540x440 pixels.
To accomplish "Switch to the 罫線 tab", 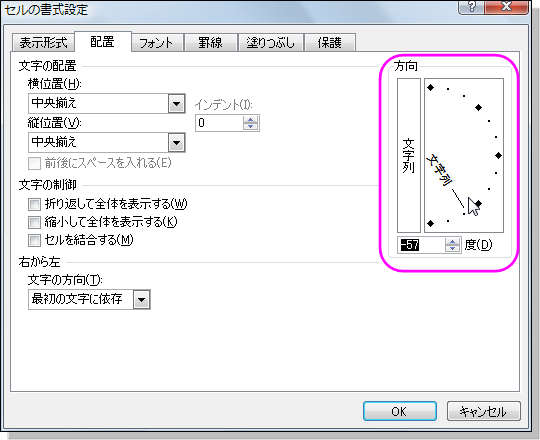I will click(210, 43).
